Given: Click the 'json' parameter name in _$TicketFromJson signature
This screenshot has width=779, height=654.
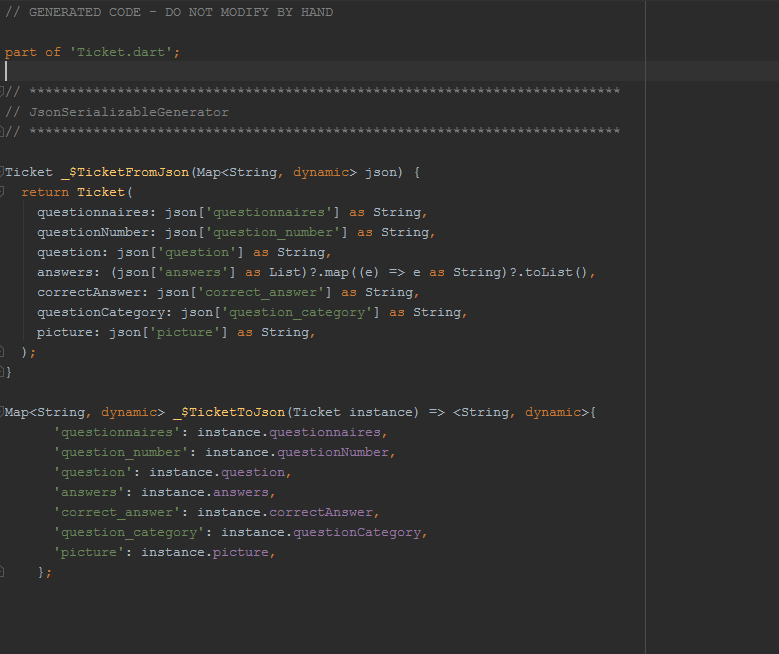Looking at the screenshot, I should 381,172.
